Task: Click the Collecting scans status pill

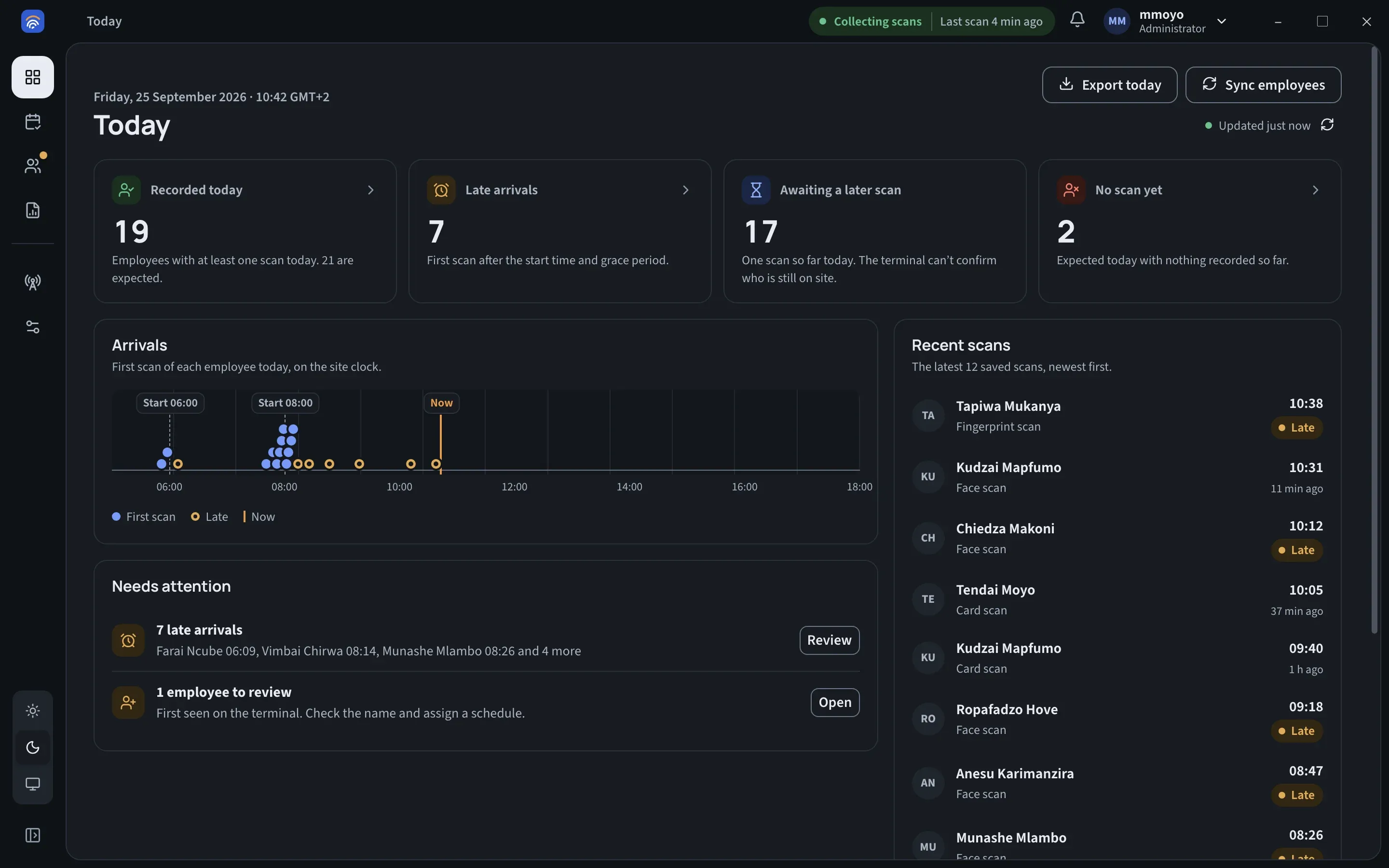Action: point(932,21)
